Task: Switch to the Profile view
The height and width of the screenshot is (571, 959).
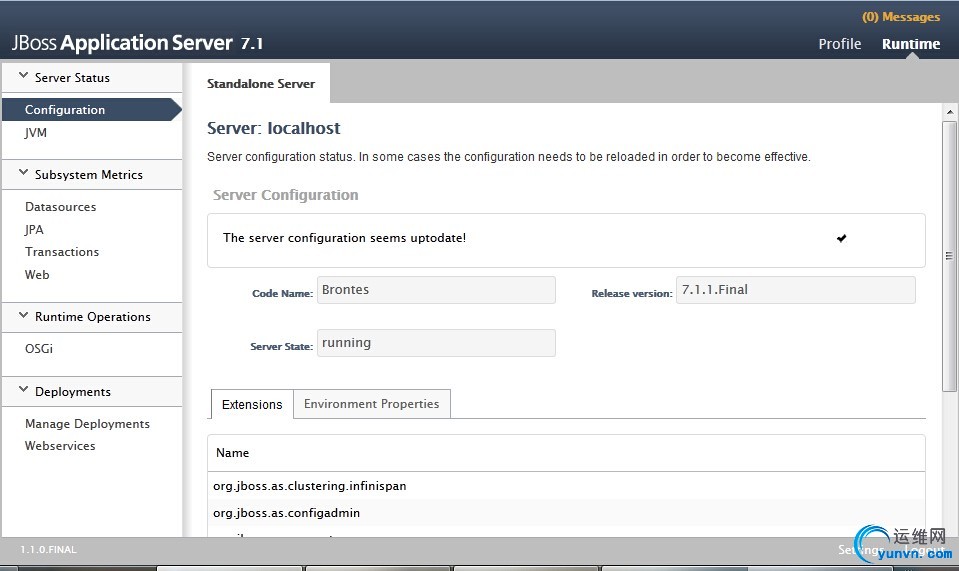Action: 840,44
